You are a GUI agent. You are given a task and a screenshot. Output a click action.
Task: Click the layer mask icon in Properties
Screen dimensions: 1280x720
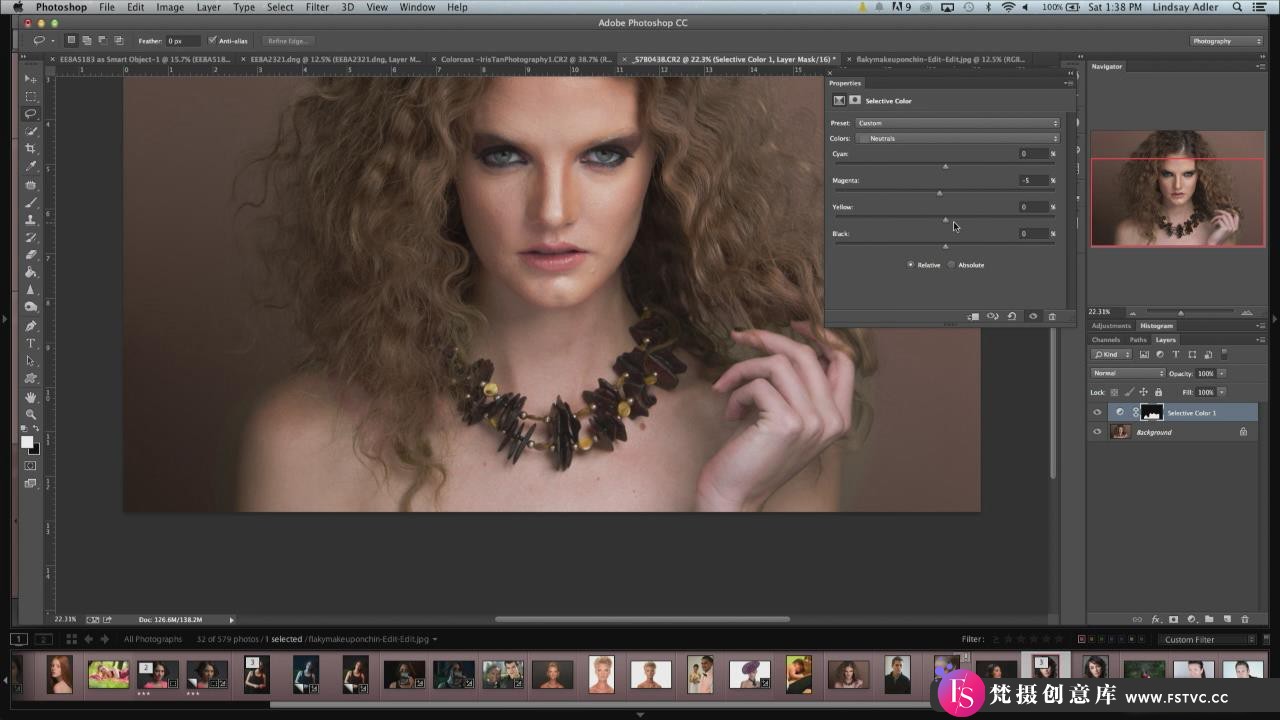point(855,100)
